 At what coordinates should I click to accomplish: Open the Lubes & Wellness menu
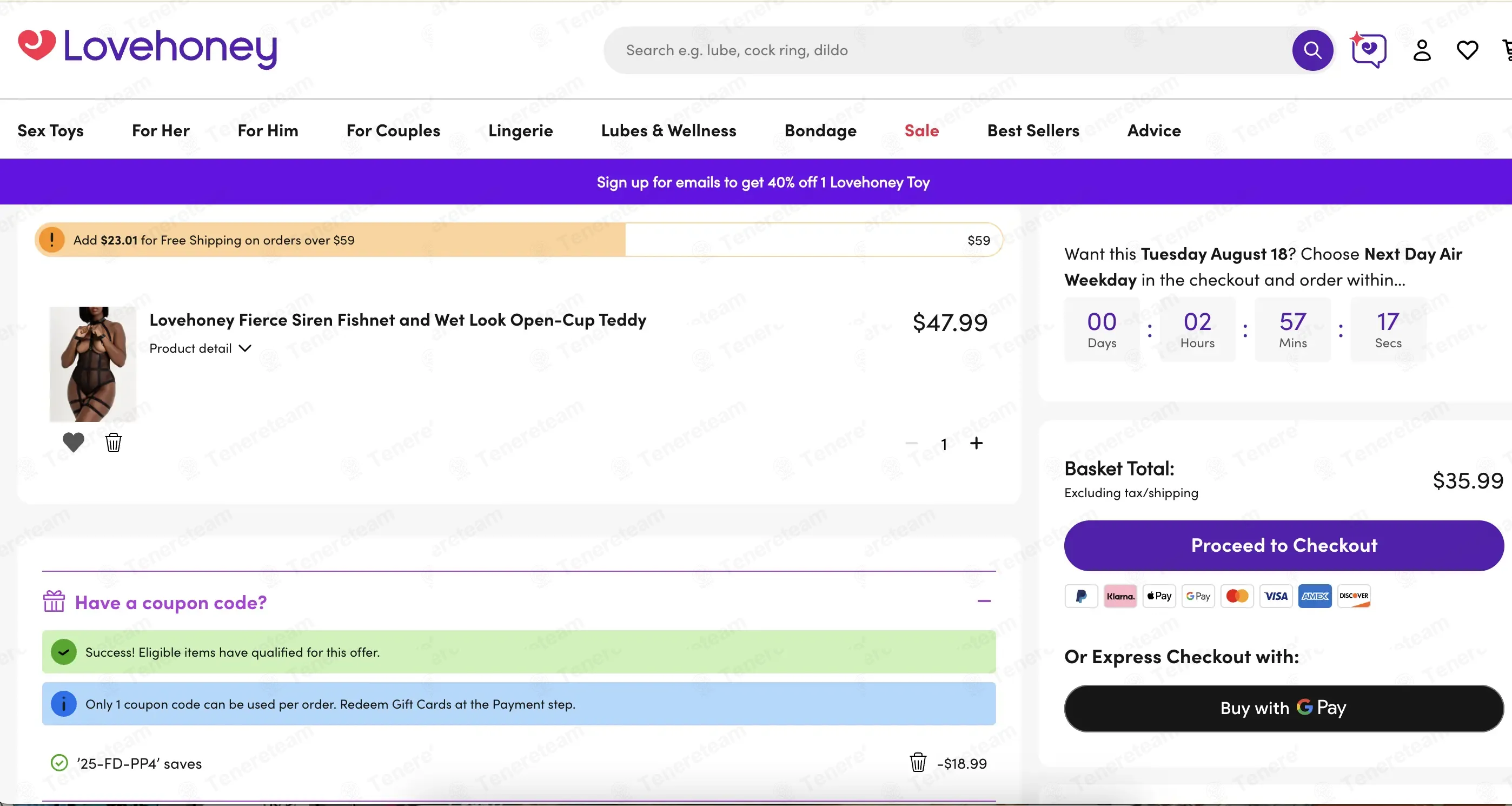pos(668,130)
